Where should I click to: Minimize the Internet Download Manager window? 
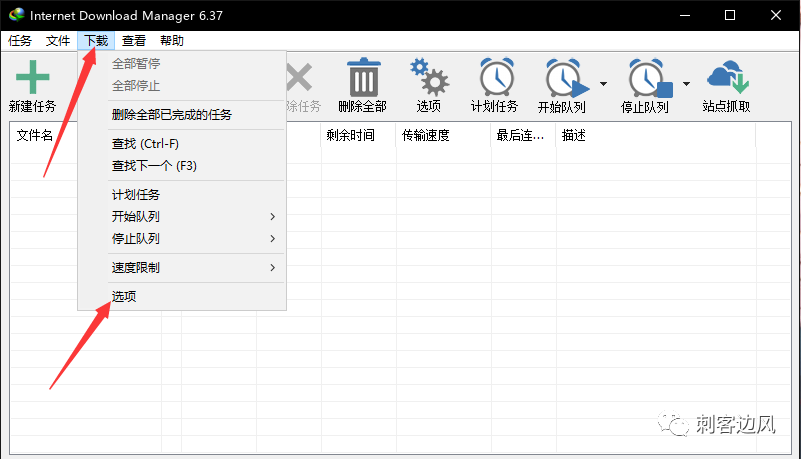[685, 15]
